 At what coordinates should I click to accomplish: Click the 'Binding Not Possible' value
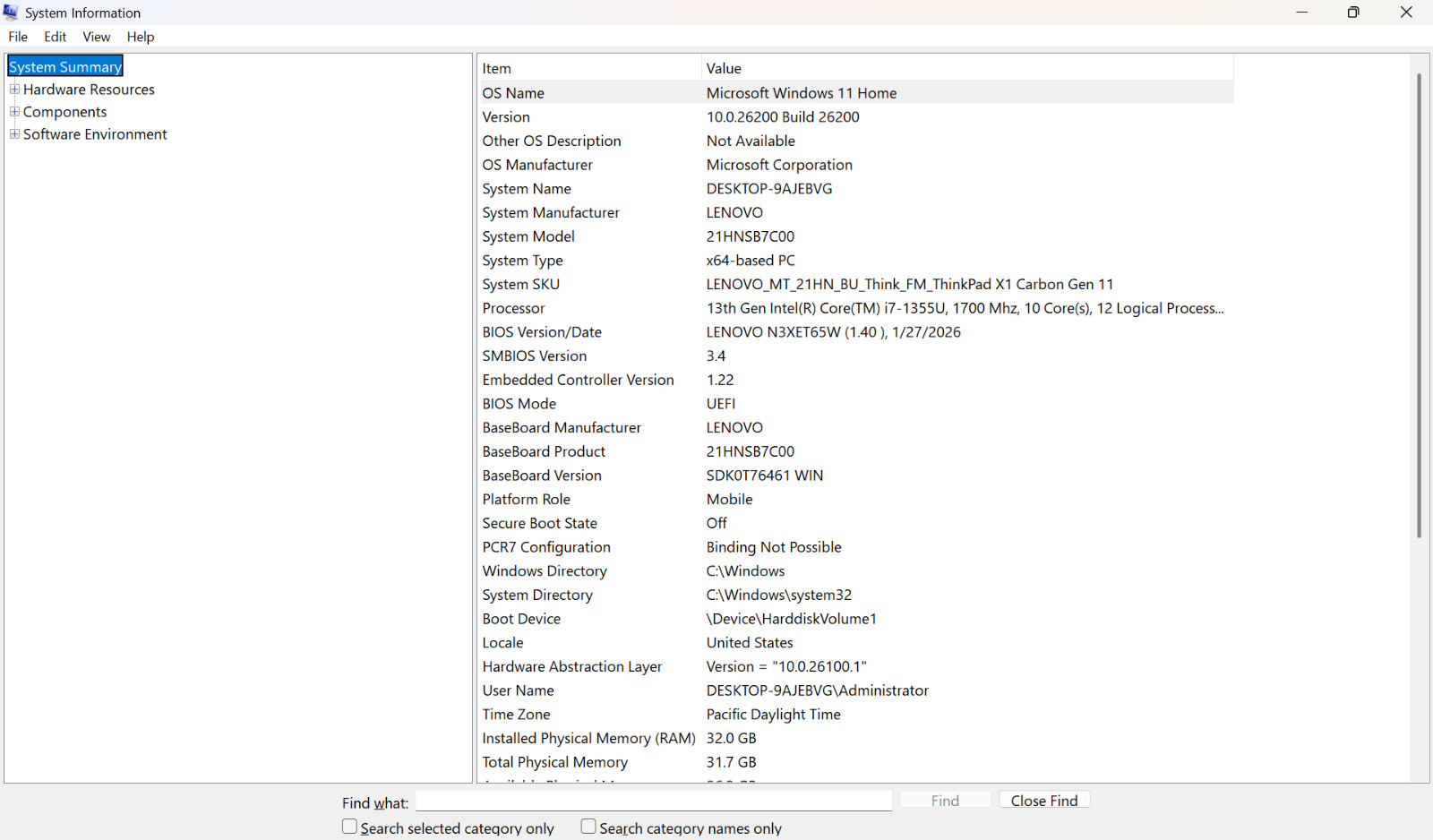[x=774, y=547]
